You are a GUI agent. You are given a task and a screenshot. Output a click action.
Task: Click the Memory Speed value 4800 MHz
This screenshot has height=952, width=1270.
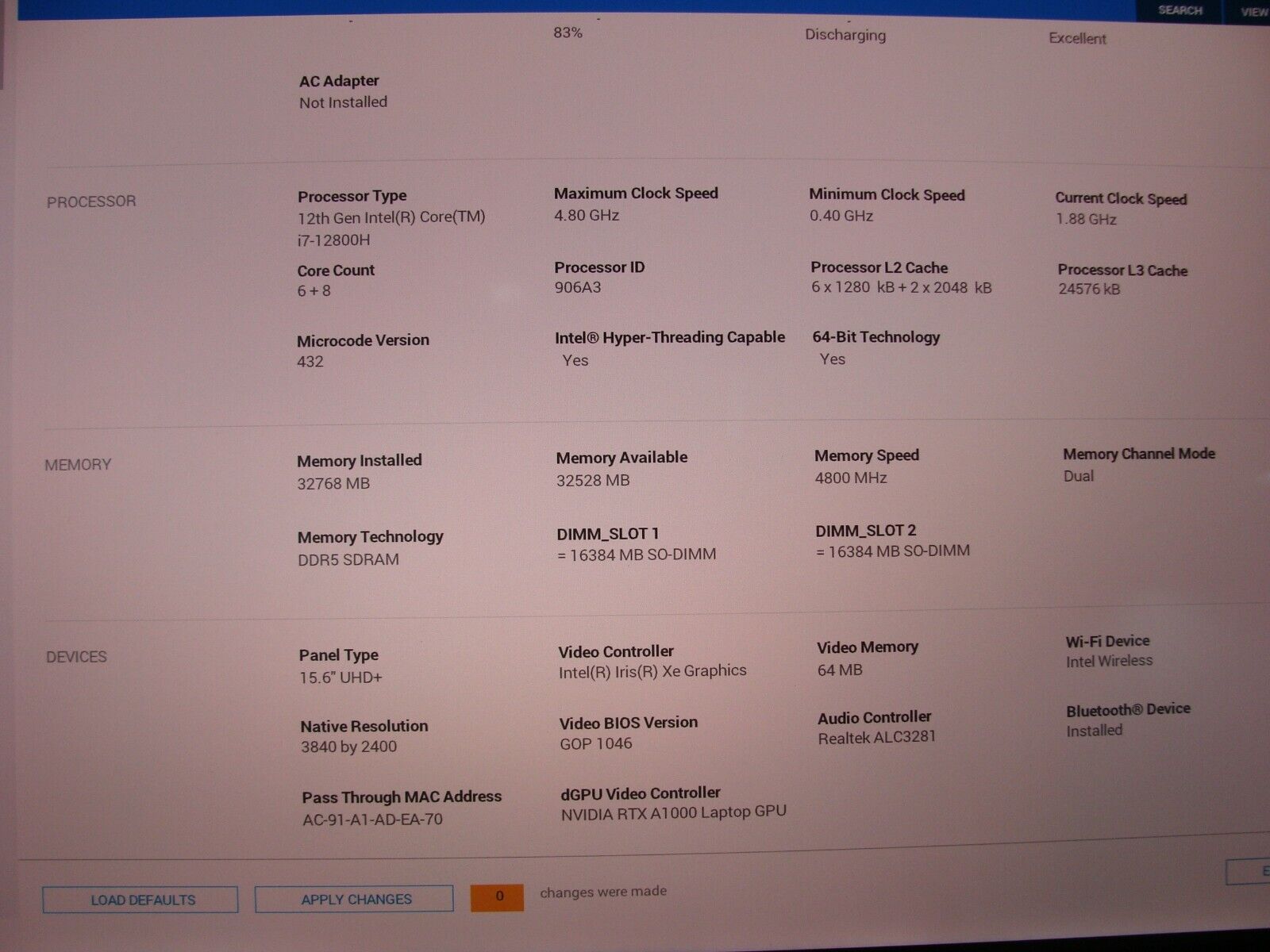tap(851, 478)
